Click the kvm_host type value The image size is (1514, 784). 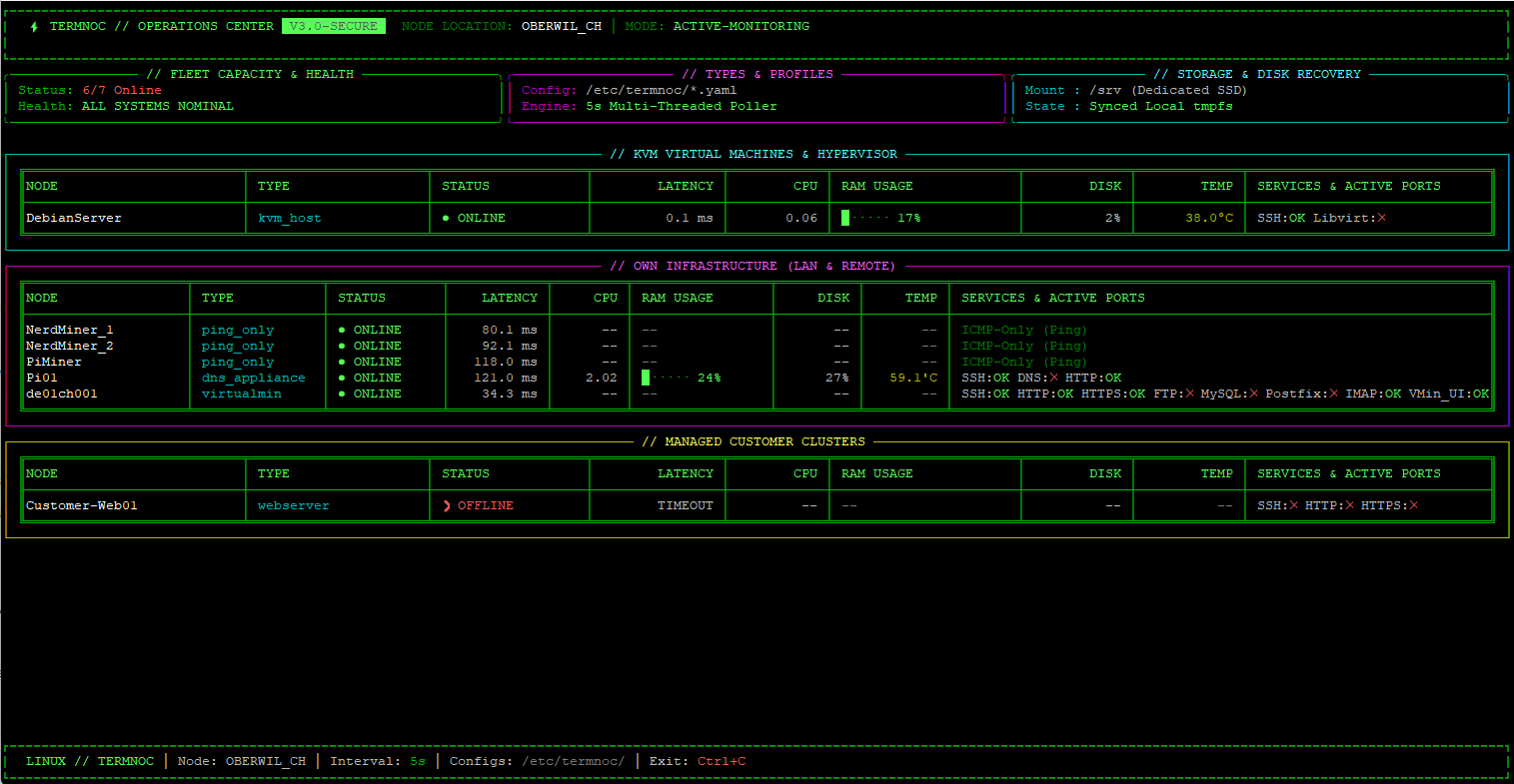click(290, 218)
